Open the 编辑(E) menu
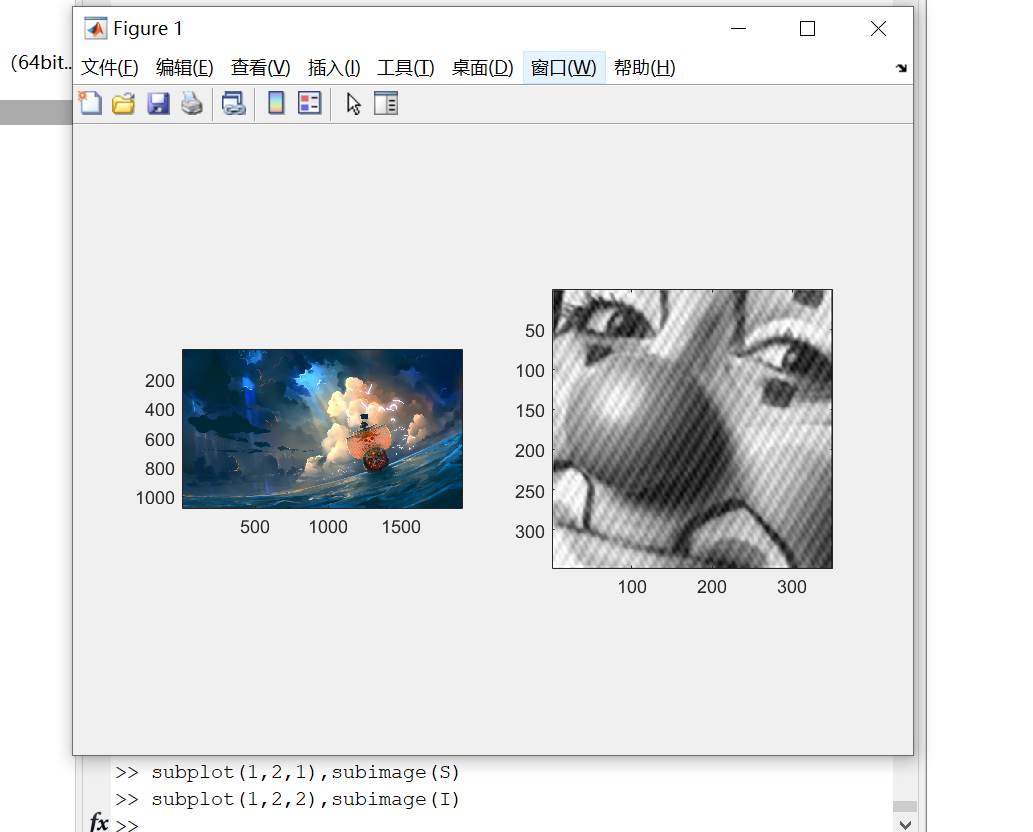Image resolution: width=1033 pixels, height=832 pixels. pos(184,68)
